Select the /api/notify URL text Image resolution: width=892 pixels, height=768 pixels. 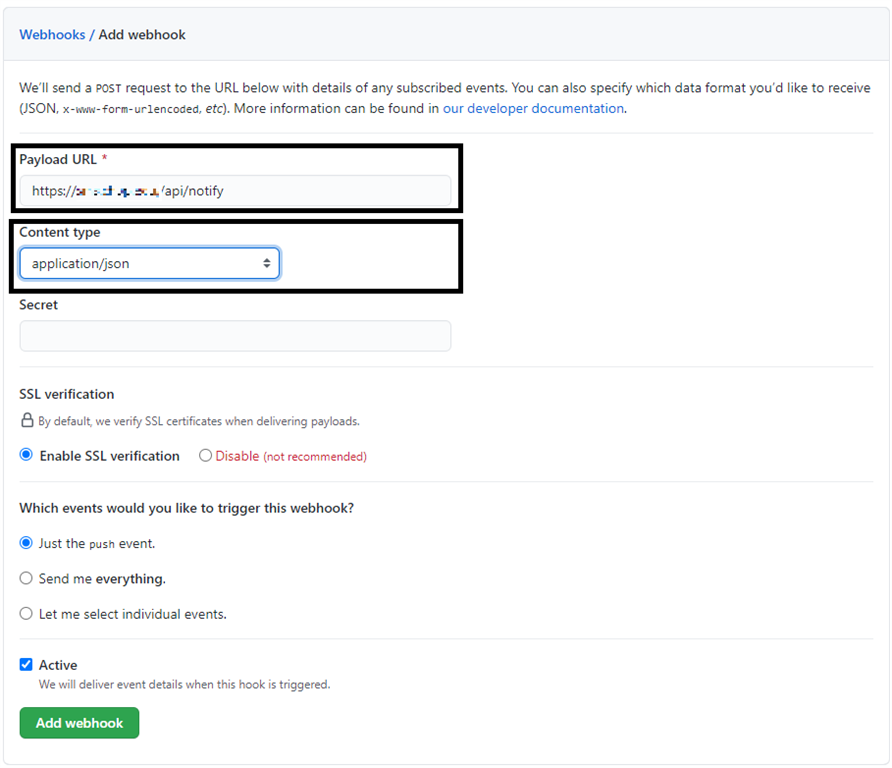click(x=195, y=191)
